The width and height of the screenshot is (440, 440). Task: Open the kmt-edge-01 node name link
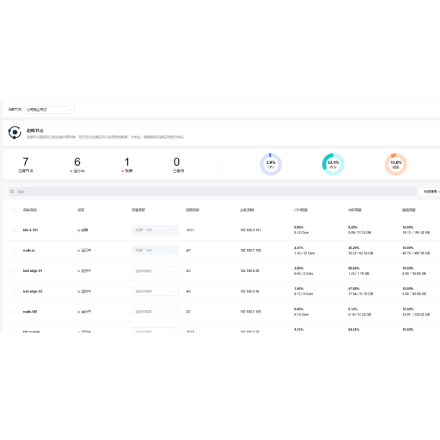click(32, 271)
